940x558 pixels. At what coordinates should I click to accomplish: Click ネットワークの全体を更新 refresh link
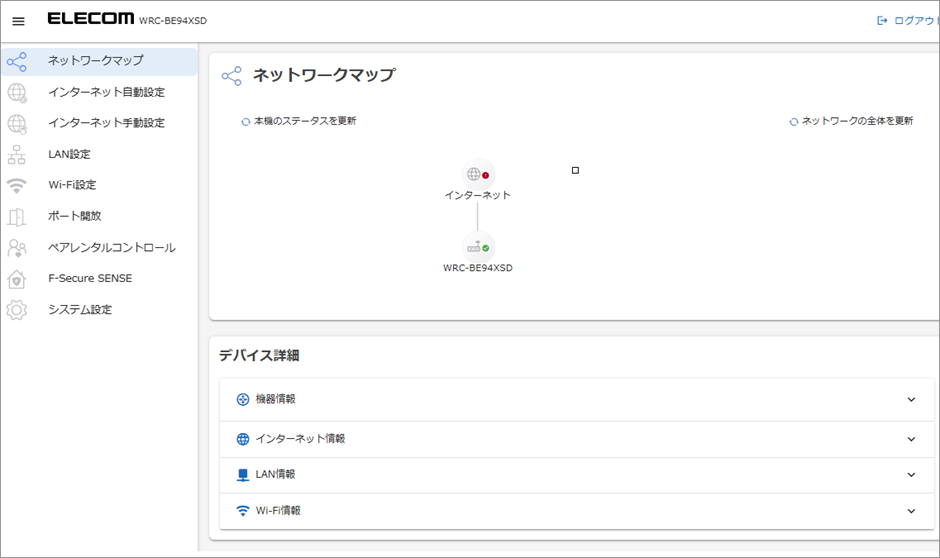pos(851,121)
